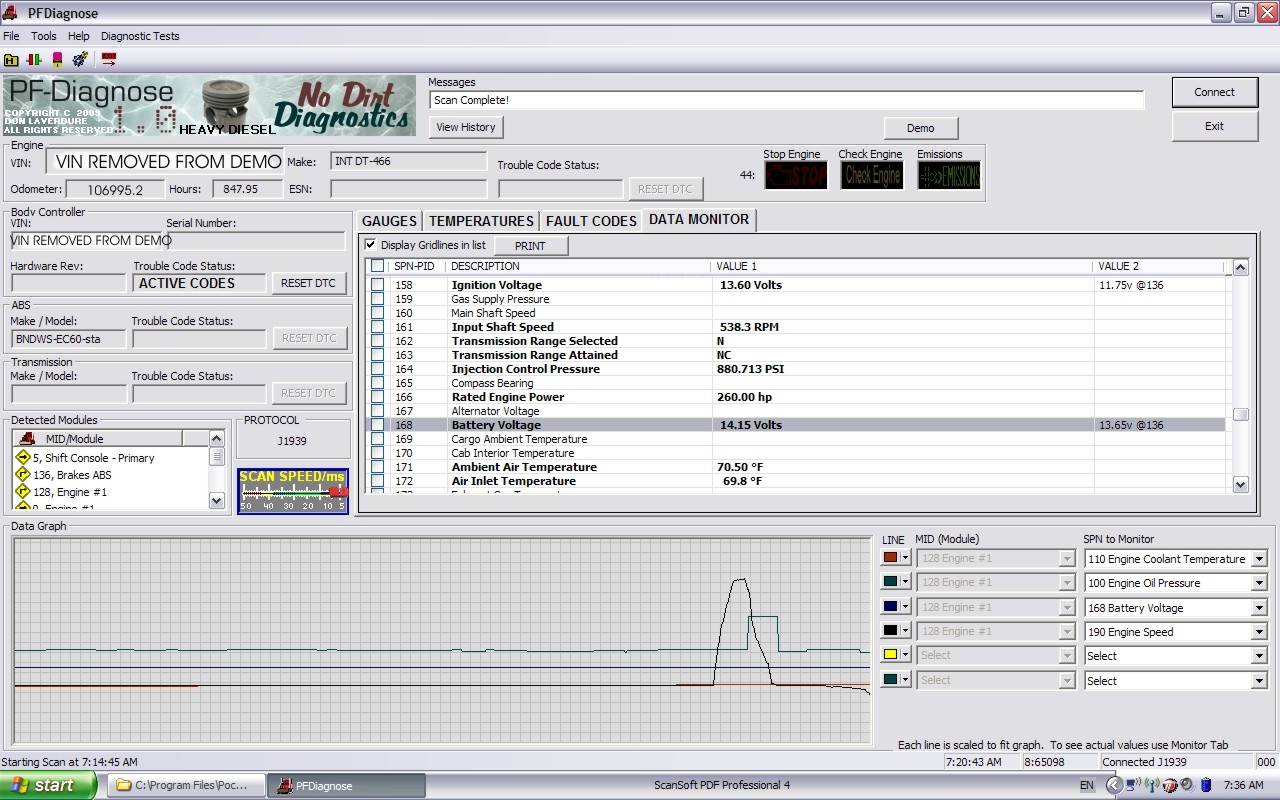
Task: Open the Windows Start menu
Action: tap(49, 785)
